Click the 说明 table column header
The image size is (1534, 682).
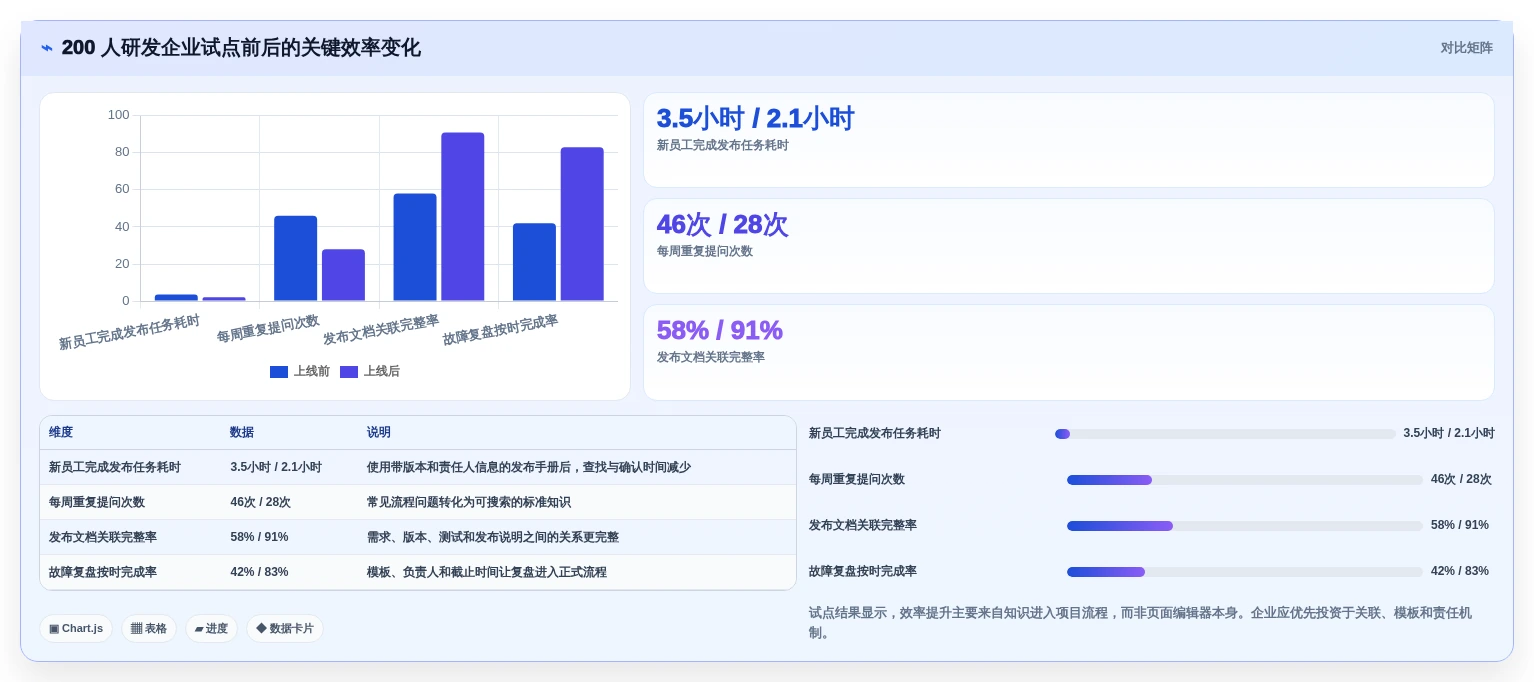378,432
